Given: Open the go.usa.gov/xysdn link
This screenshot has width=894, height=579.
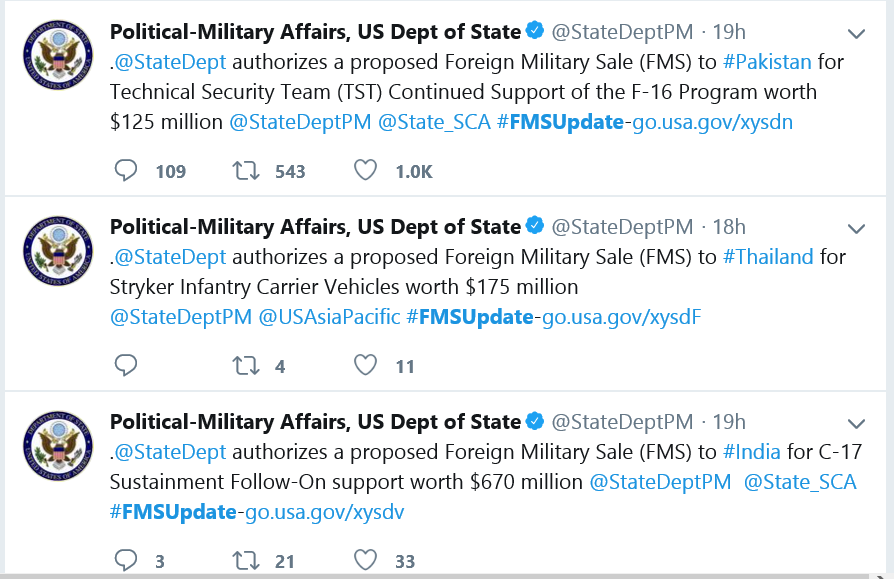Looking at the screenshot, I should [712, 122].
